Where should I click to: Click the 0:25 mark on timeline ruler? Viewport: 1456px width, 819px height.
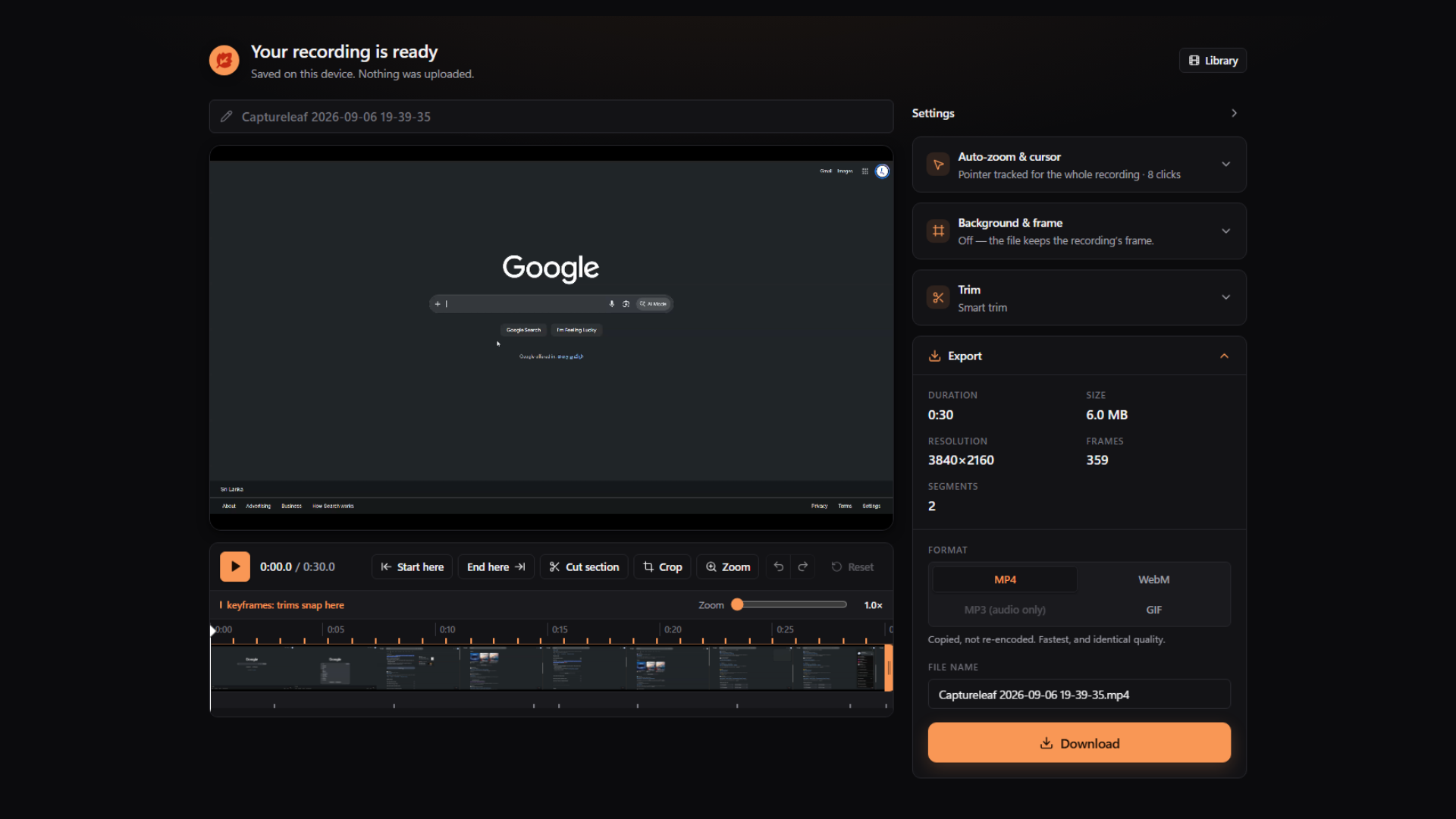click(x=785, y=629)
